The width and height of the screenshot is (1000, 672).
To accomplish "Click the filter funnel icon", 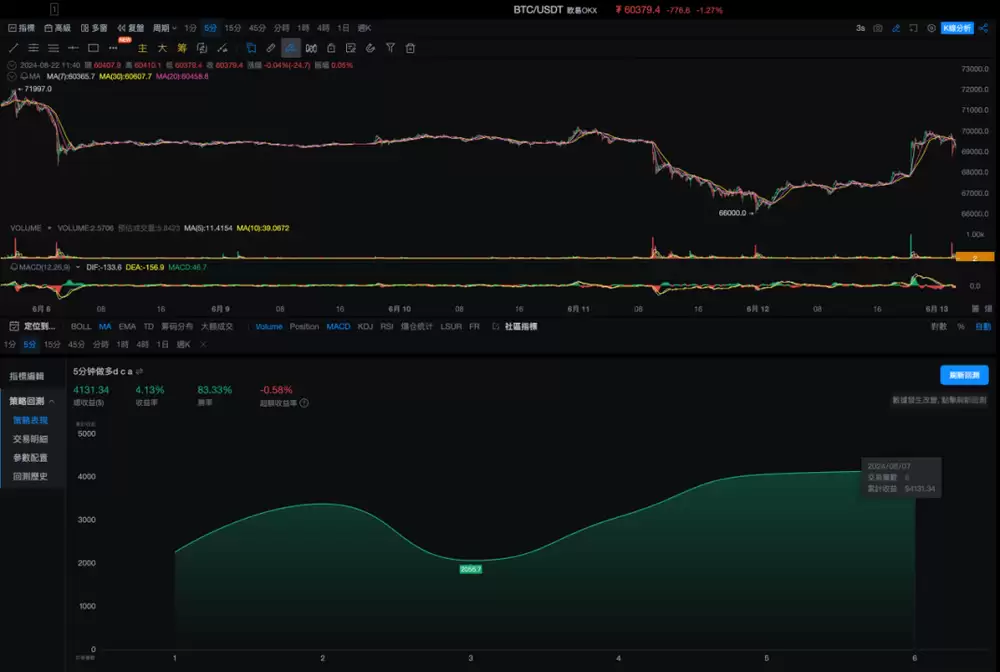I will coord(390,48).
